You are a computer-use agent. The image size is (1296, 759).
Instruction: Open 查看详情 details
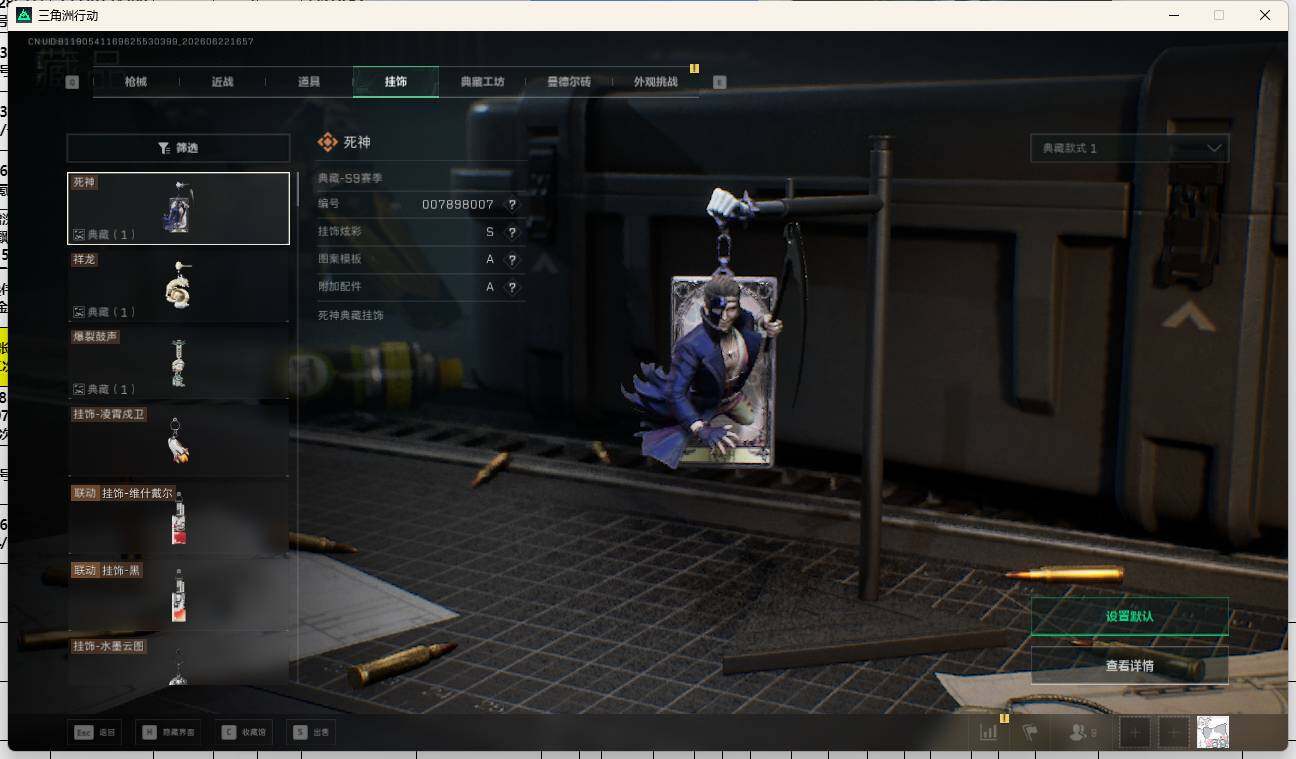click(x=1130, y=665)
